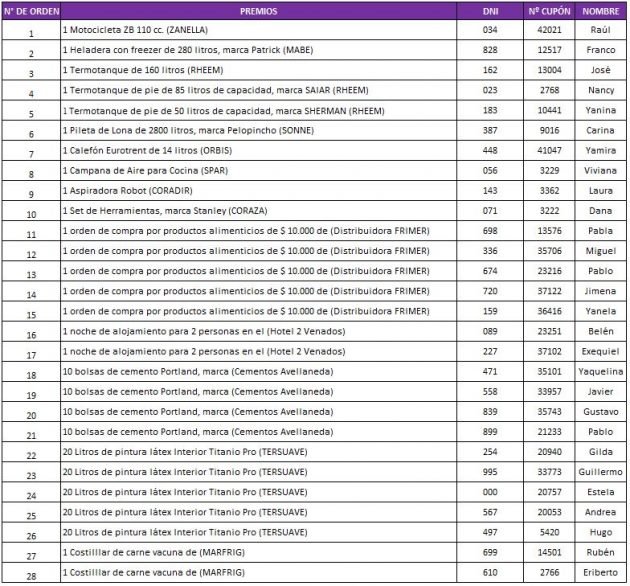The image size is (630, 586).
Task: Click the name Raúl
Action: pyautogui.click(x=600, y=30)
